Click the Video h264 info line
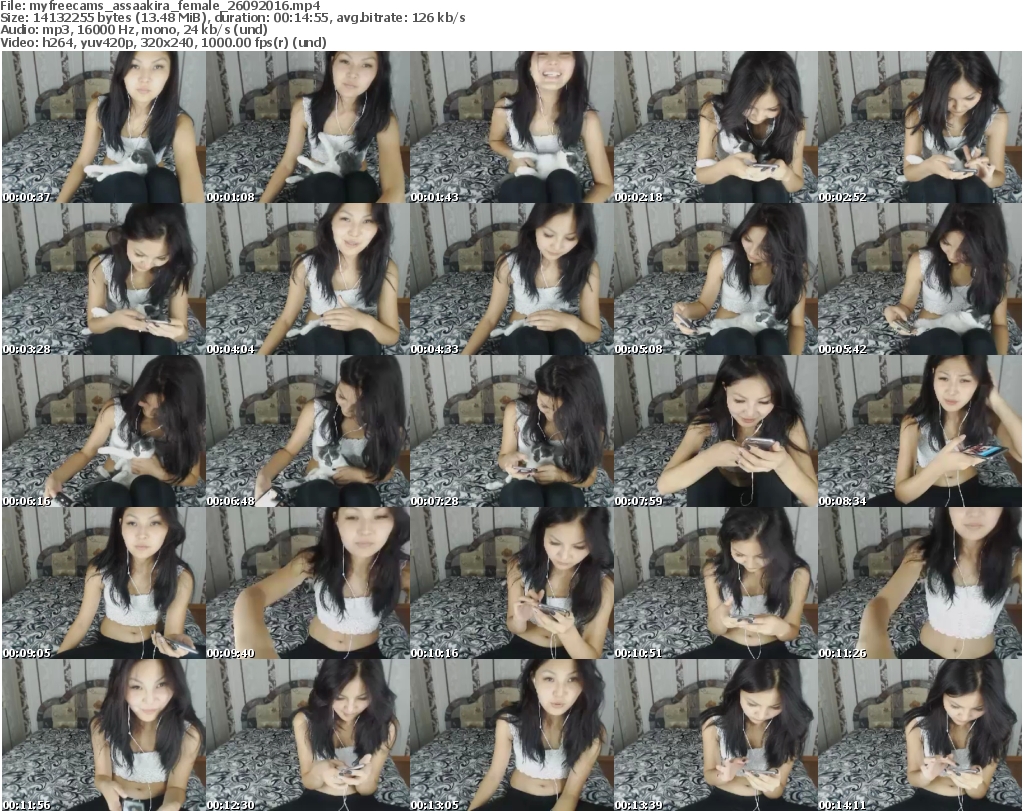1024x811 pixels. [163, 42]
